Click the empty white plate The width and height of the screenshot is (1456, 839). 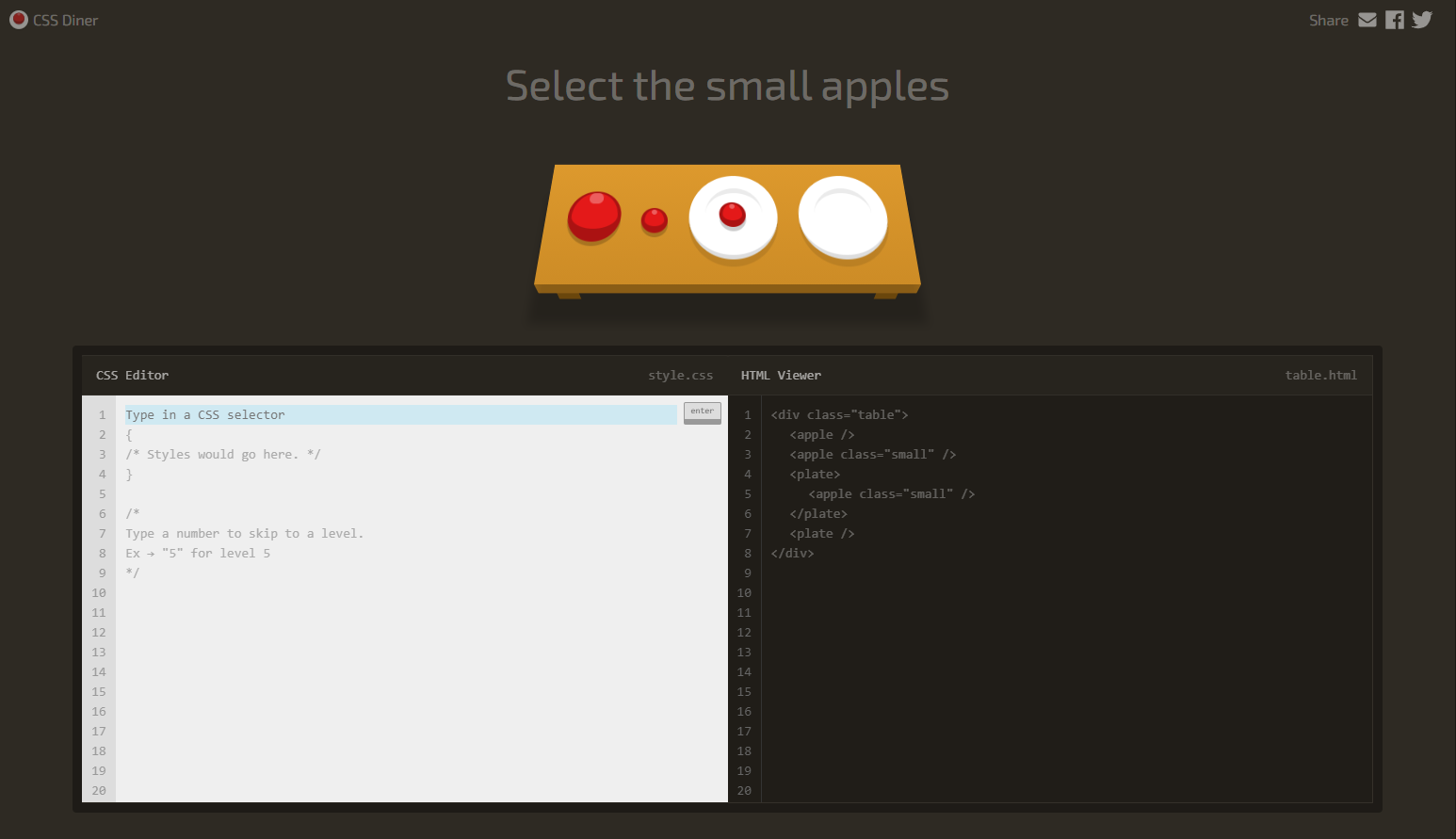pyautogui.click(x=842, y=218)
